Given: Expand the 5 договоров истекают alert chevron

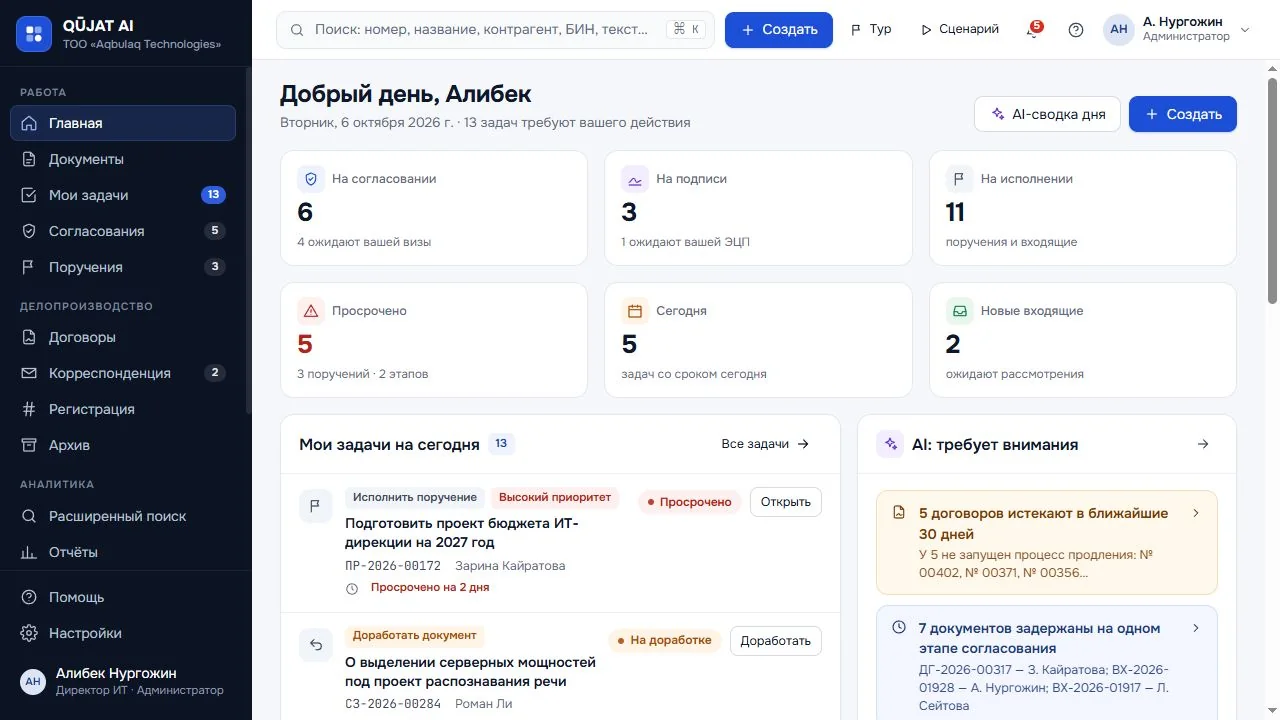Looking at the screenshot, I should [1196, 513].
